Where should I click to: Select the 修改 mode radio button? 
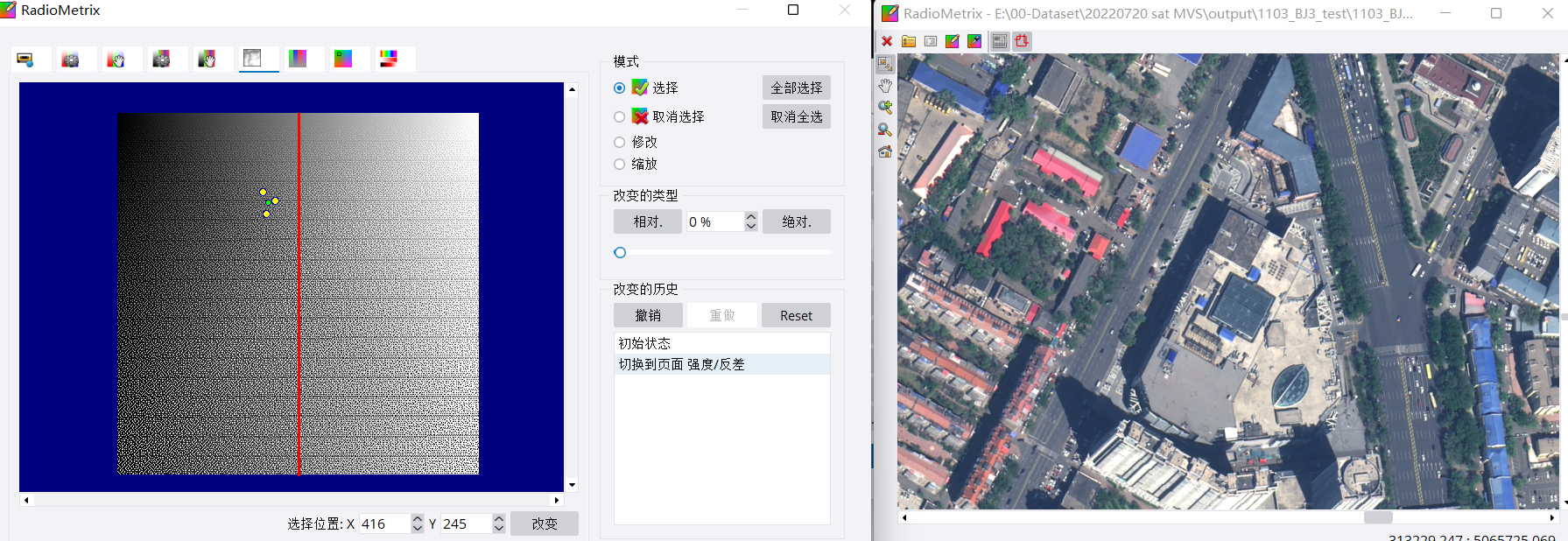pyautogui.click(x=620, y=142)
